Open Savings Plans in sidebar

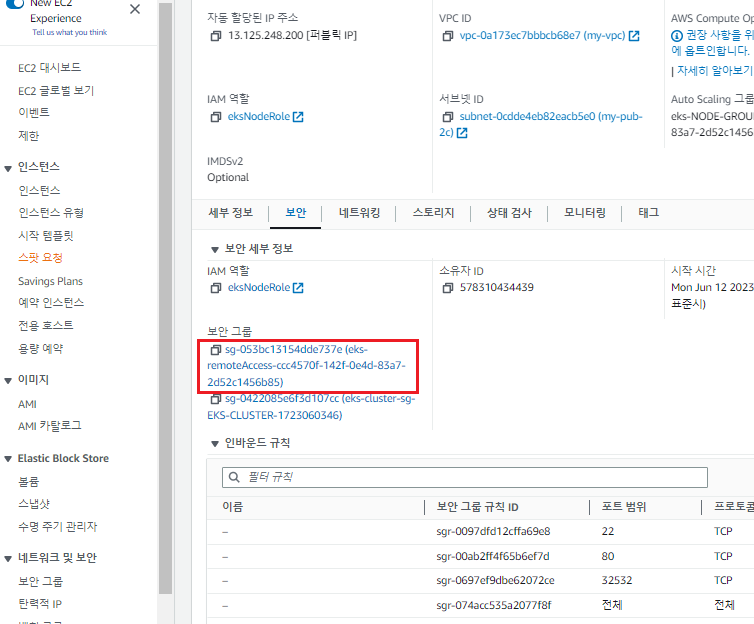tap(50, 281)
